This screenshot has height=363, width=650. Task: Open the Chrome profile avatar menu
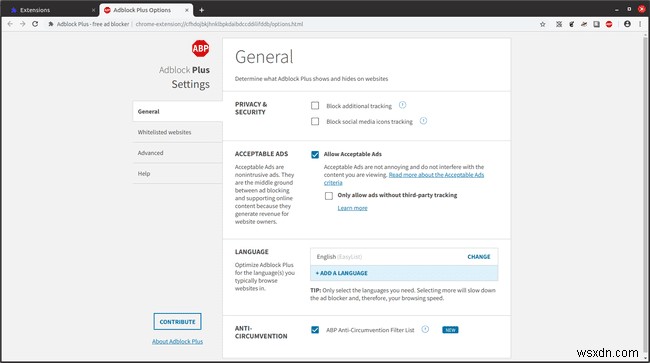627,24
